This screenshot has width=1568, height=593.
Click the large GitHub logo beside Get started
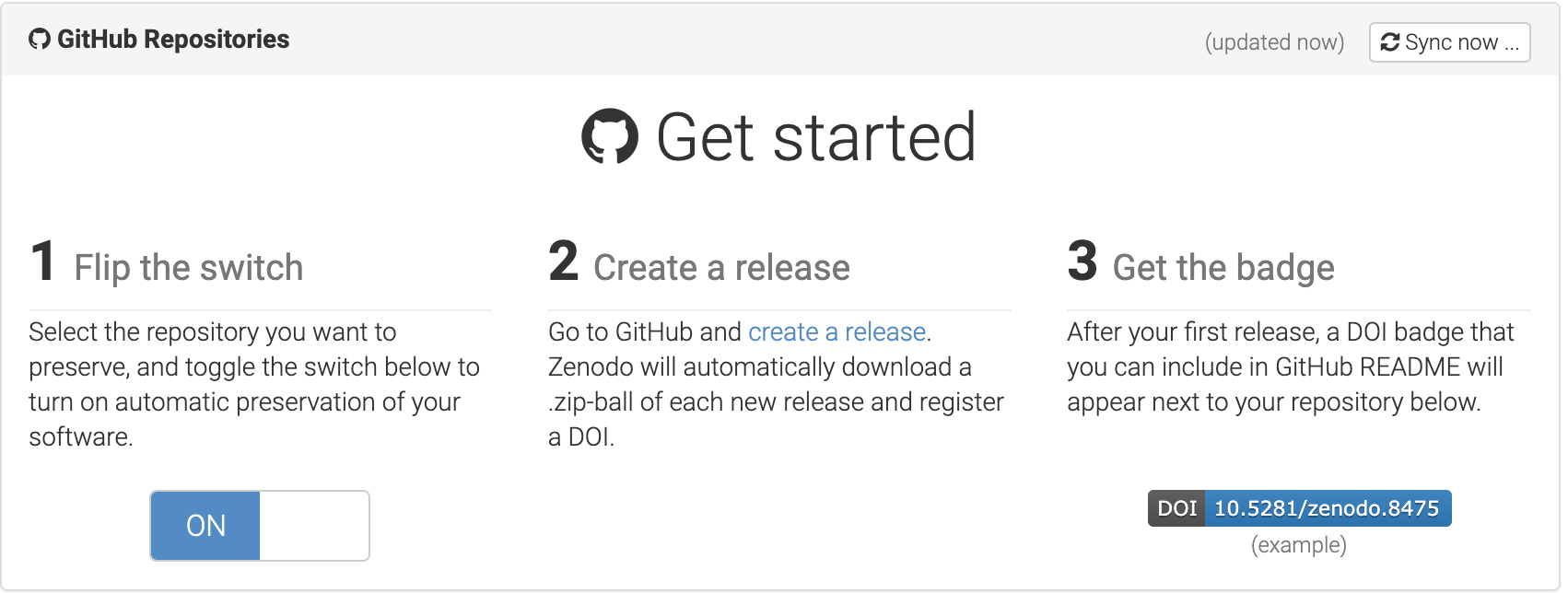click(x=610, y=136)
